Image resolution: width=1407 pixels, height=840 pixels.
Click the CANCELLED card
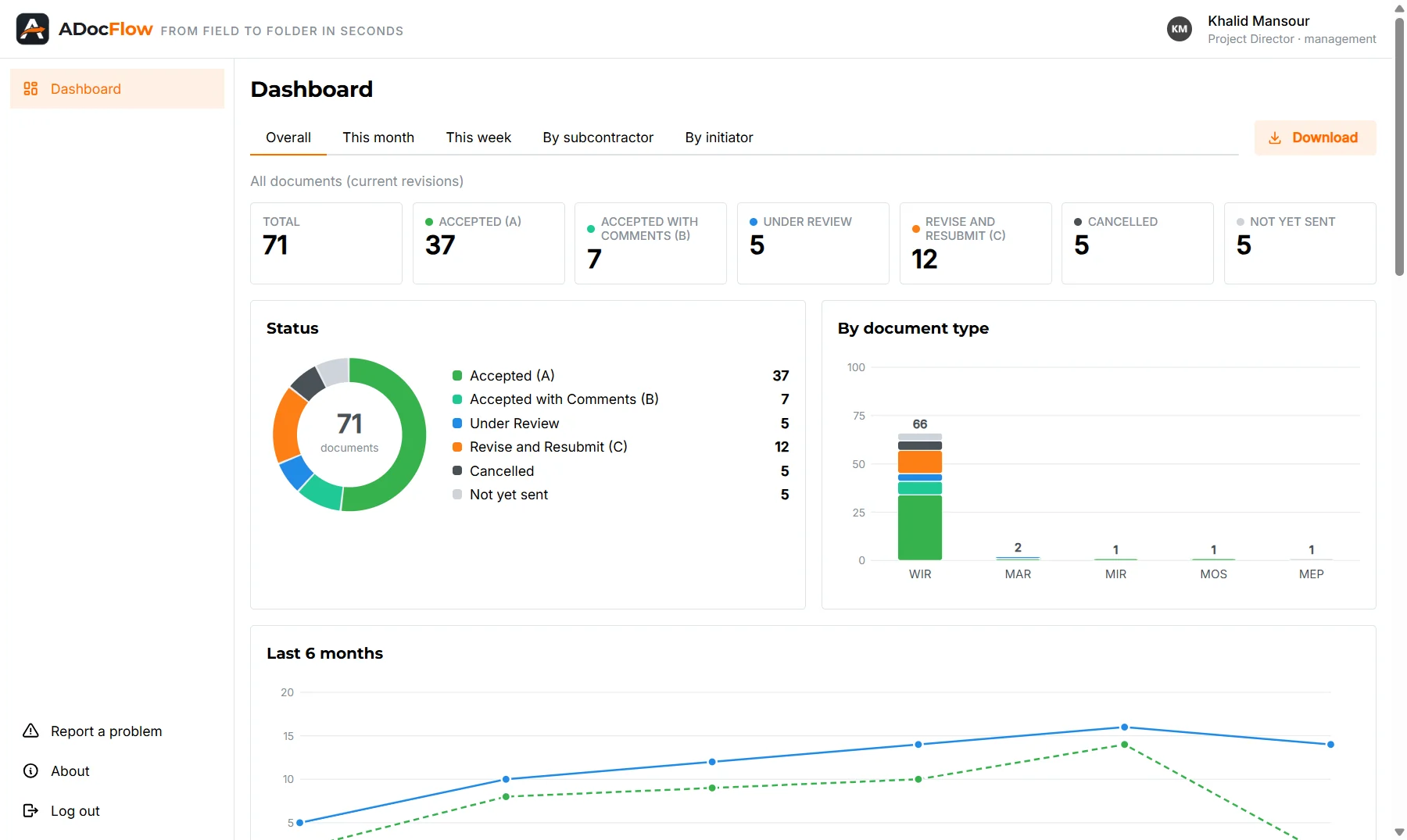[1137, 243]
